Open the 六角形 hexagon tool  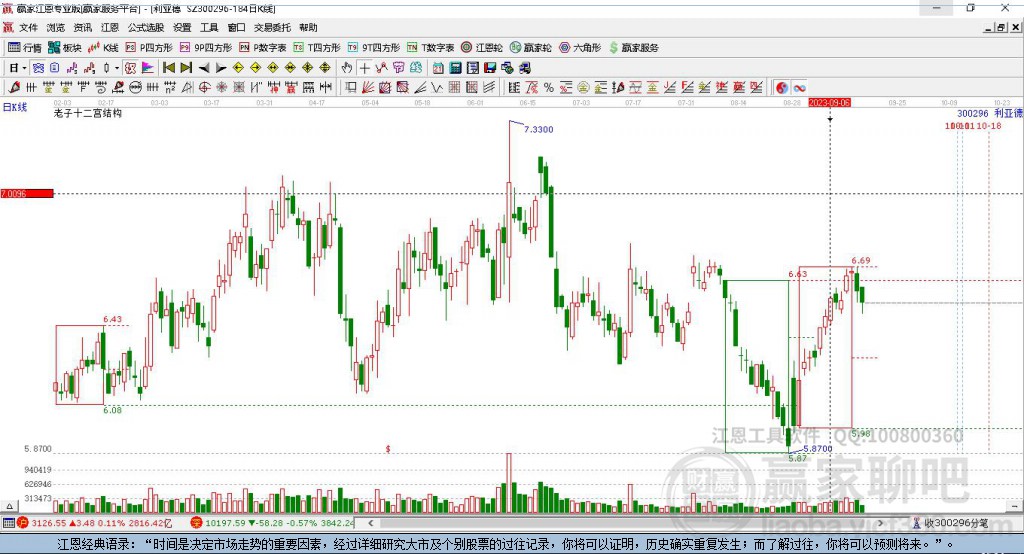point(580,48)
